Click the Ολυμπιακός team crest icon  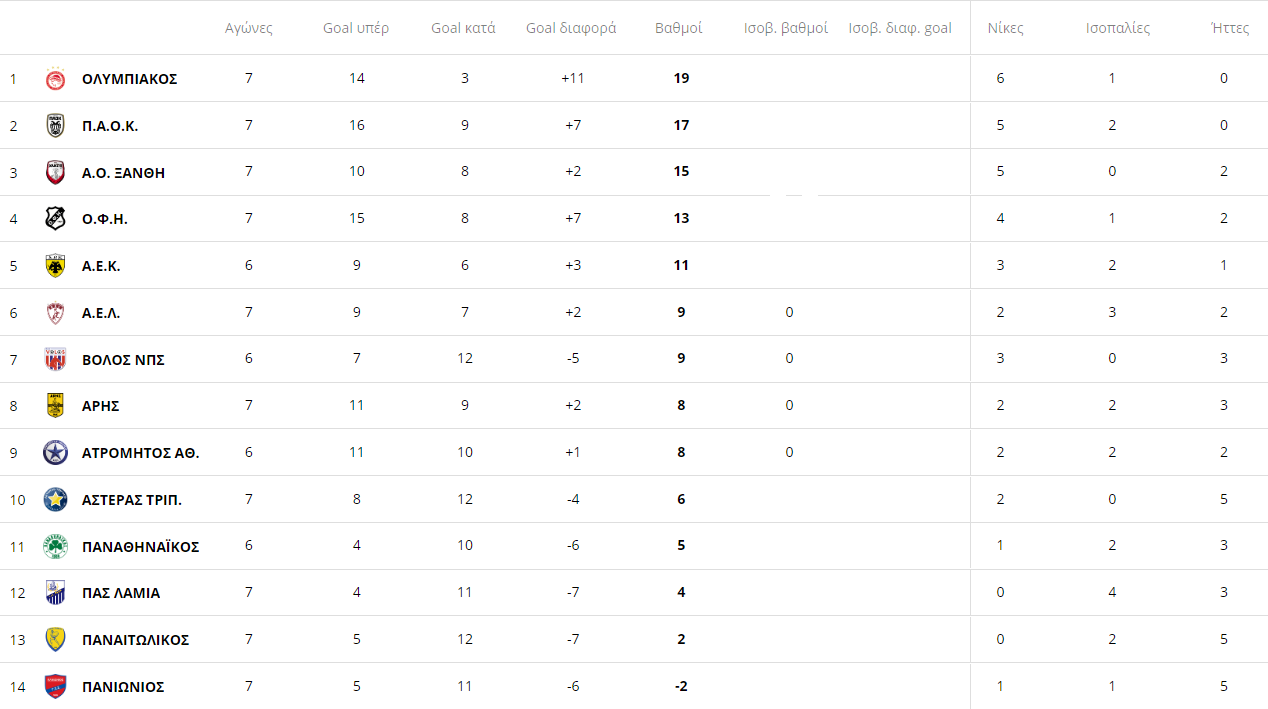pos(56,79)
